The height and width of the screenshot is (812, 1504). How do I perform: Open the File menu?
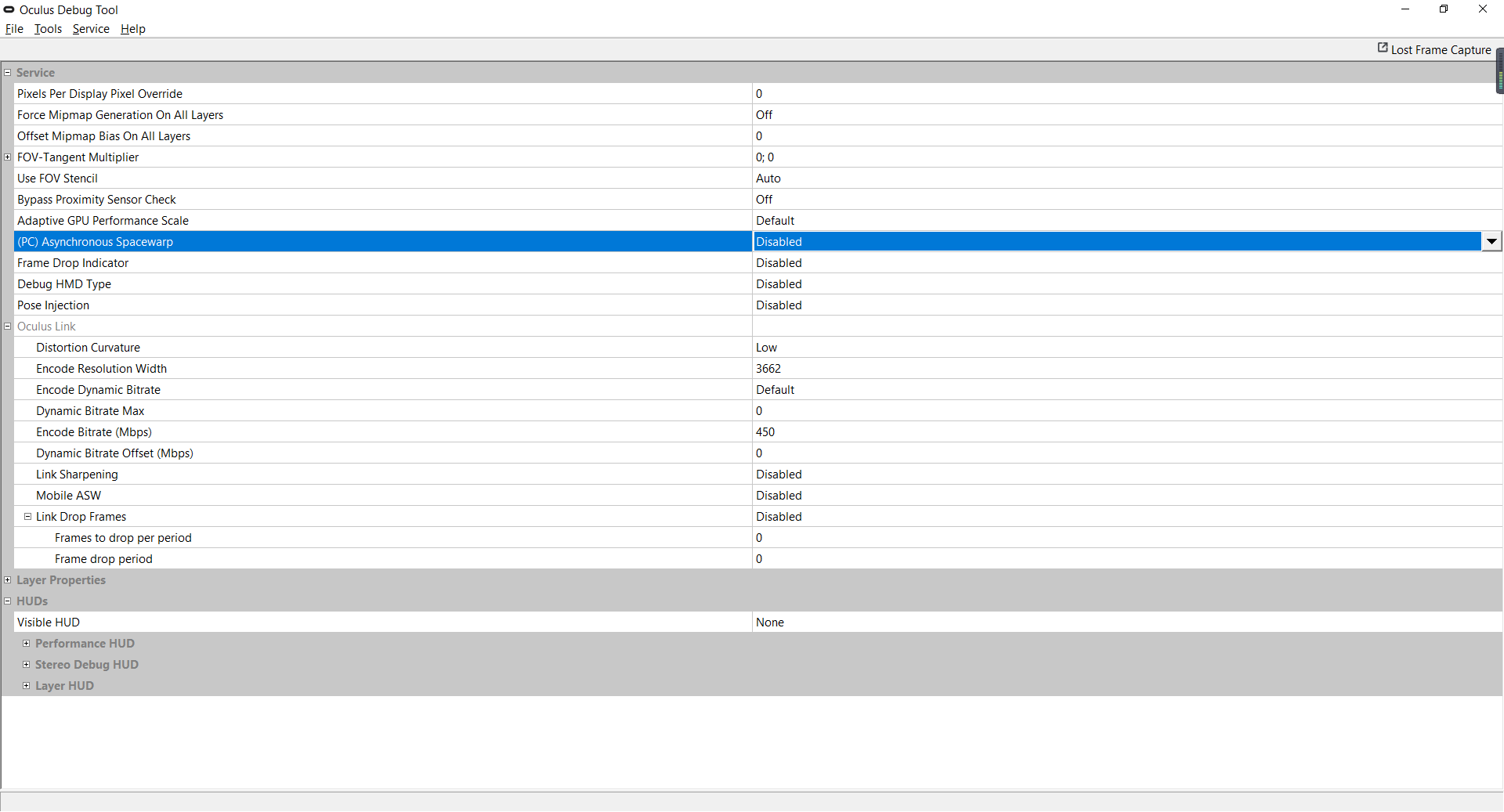tap(14, 29)
